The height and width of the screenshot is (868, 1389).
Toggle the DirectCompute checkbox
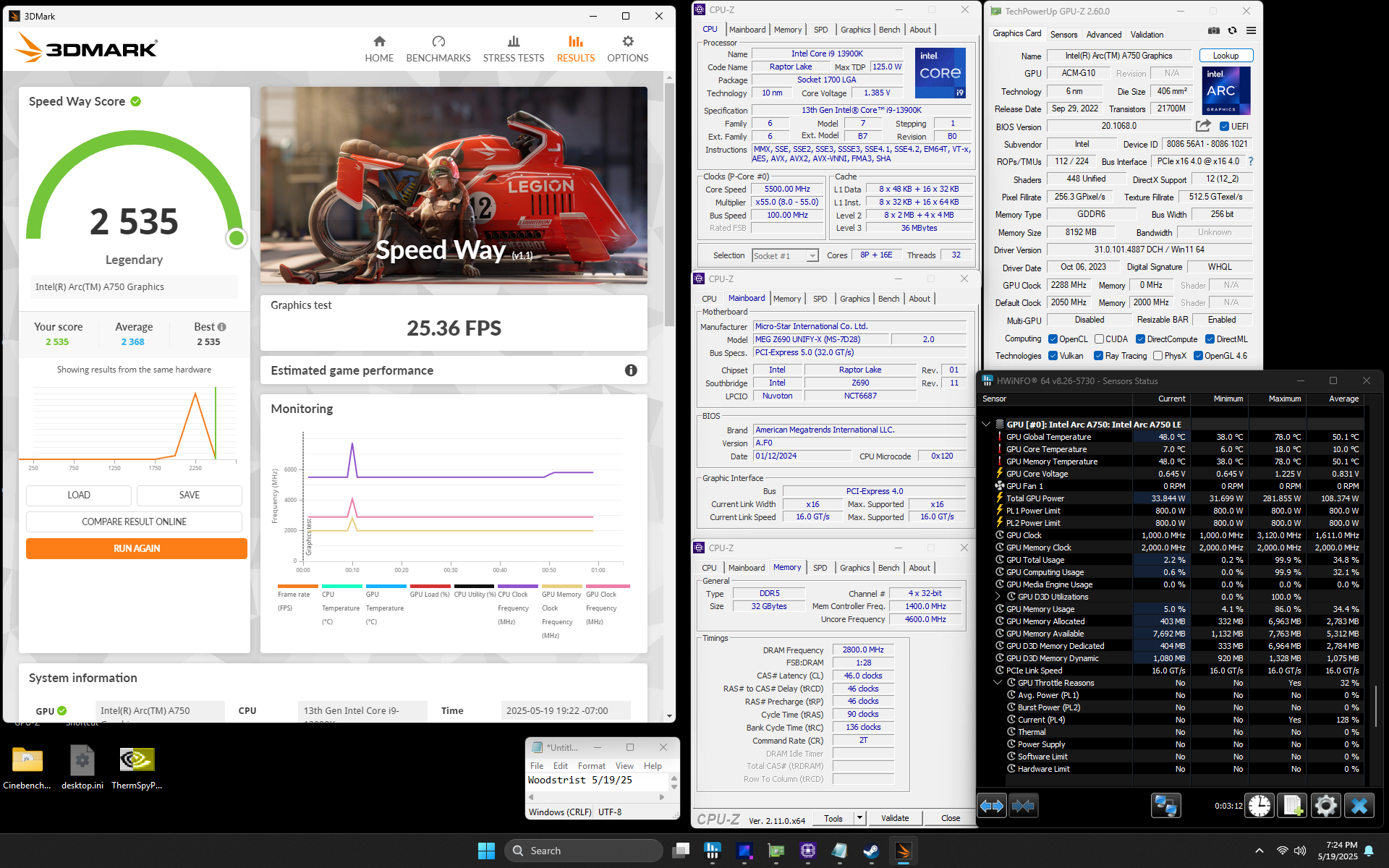click(1140, 339)
